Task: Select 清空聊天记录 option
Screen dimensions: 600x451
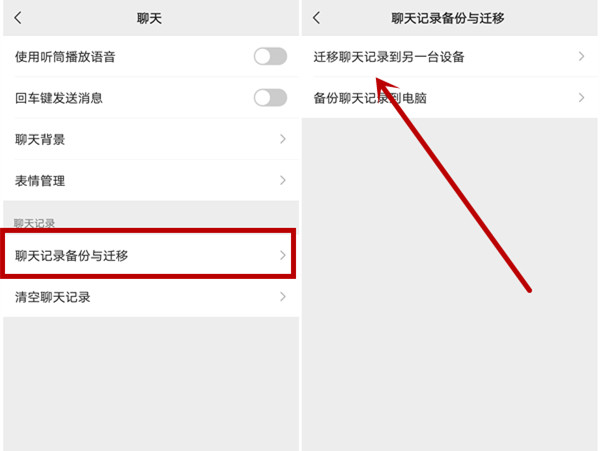Action: tap(151, 297)
